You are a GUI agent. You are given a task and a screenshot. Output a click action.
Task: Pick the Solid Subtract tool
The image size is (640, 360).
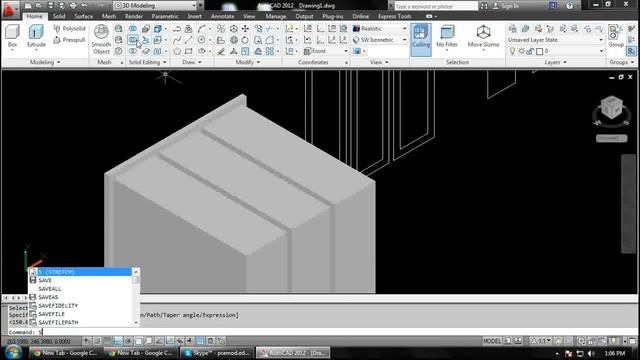click(x=133, y=40)
